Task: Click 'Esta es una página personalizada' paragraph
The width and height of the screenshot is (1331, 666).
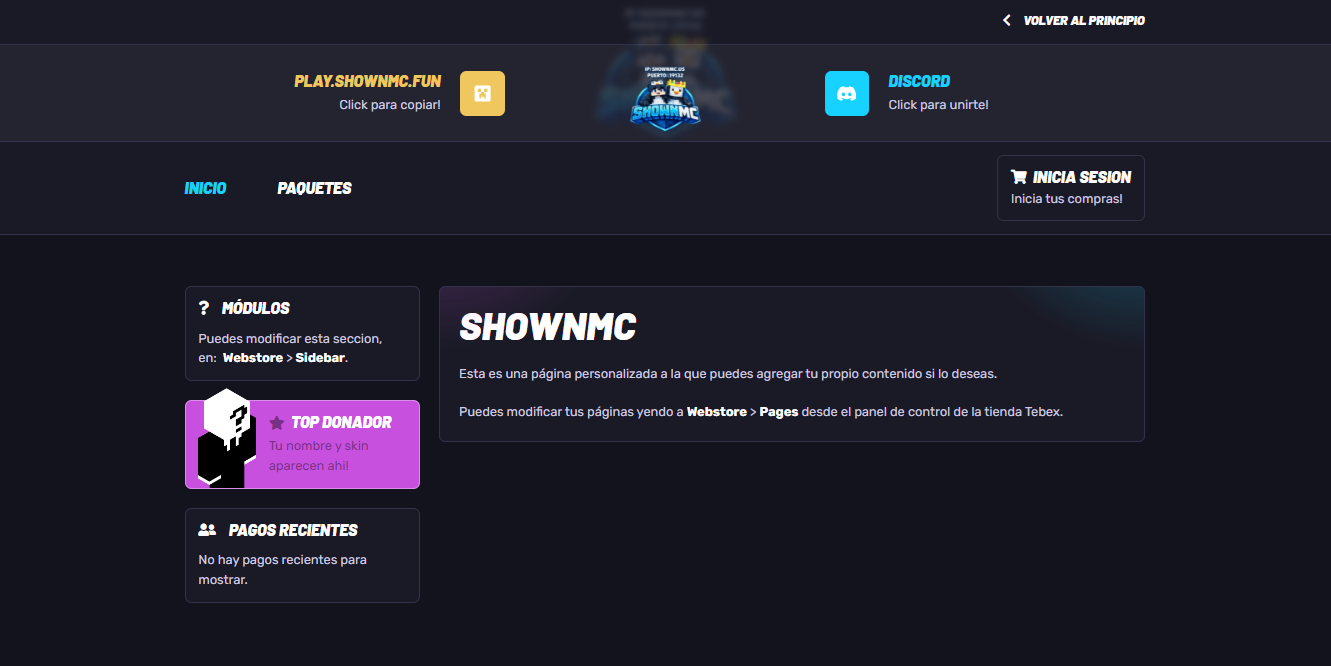Action: (728, 373)
